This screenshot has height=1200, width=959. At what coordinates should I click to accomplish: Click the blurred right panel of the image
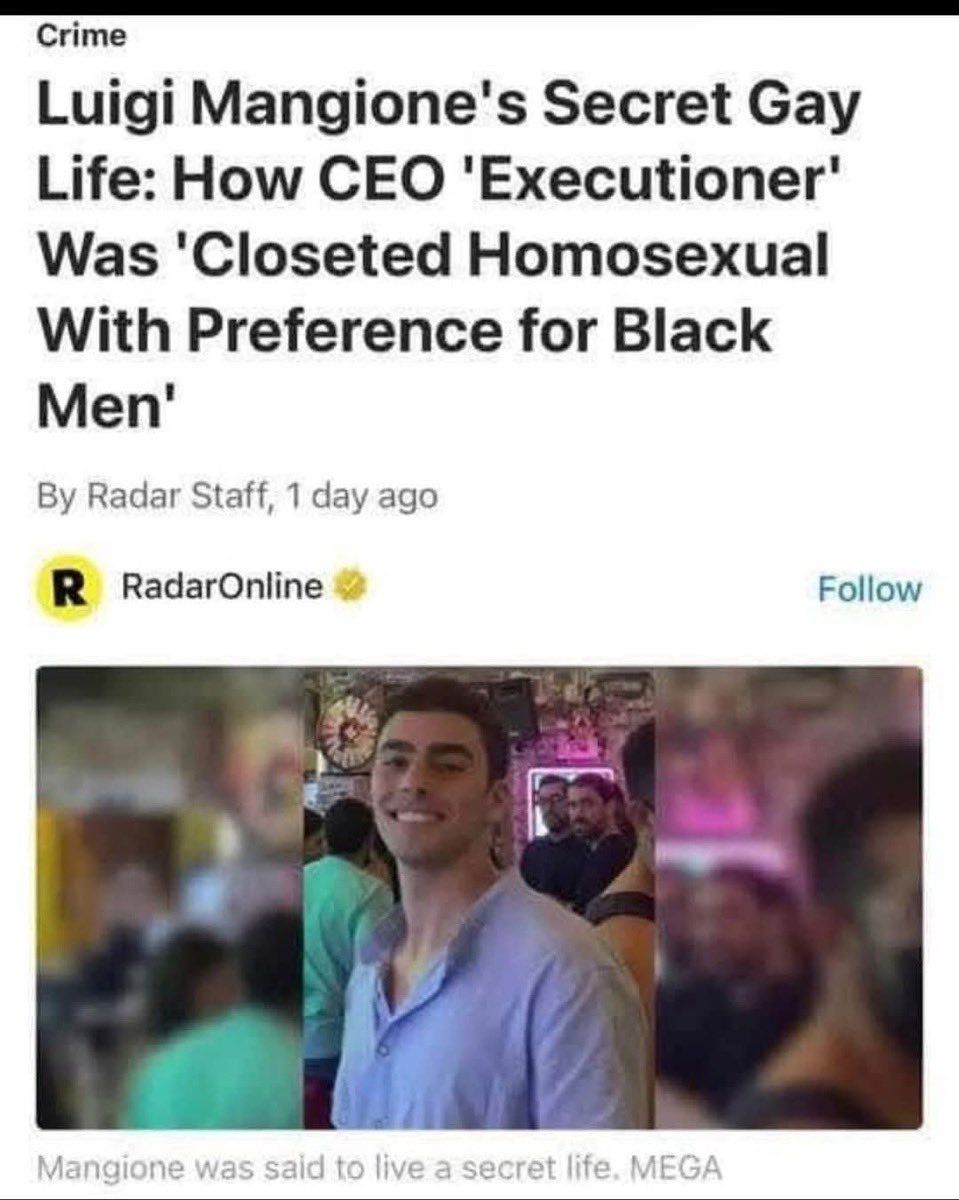point(789,898)
